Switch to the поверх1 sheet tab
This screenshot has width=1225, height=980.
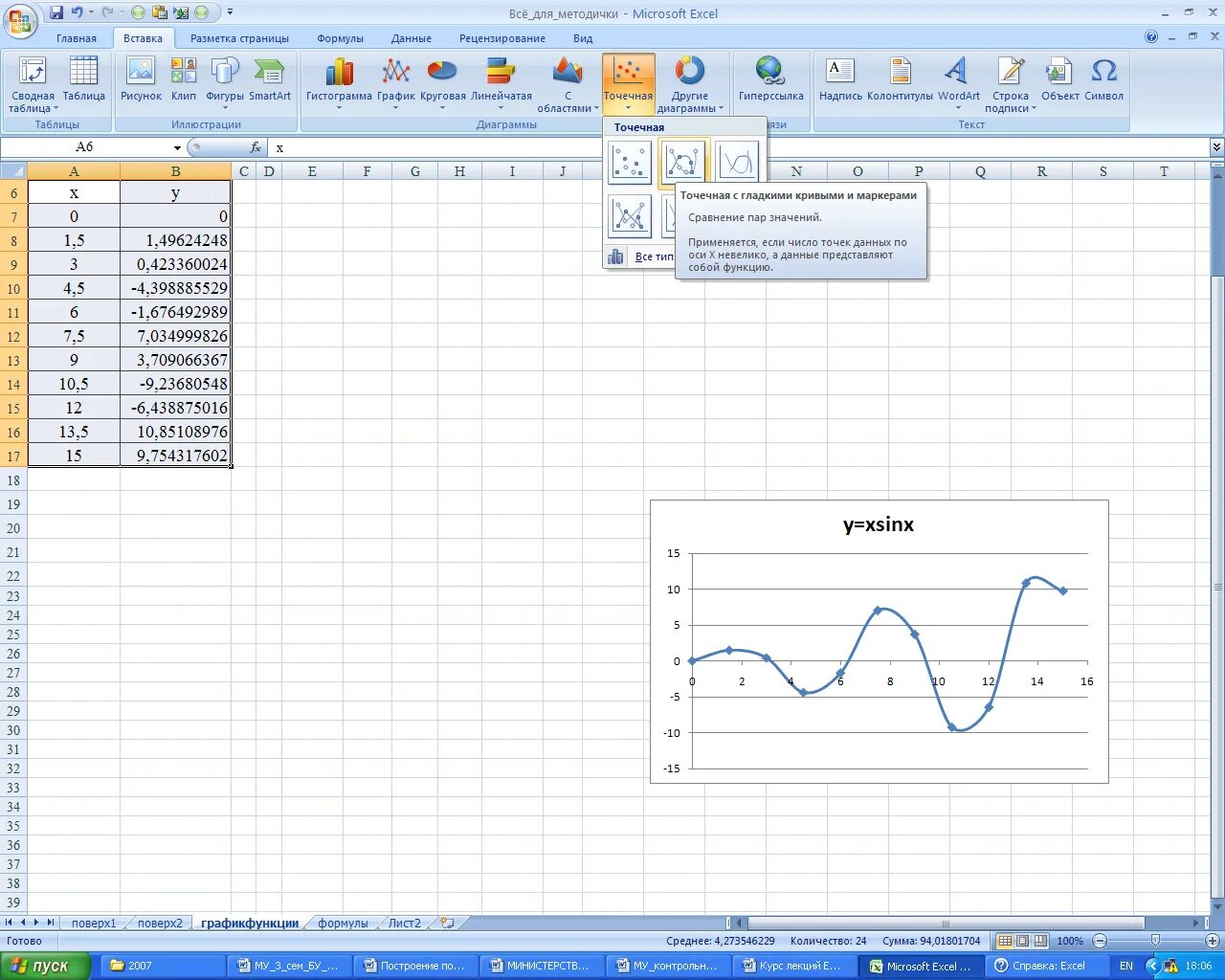point(94,924)
